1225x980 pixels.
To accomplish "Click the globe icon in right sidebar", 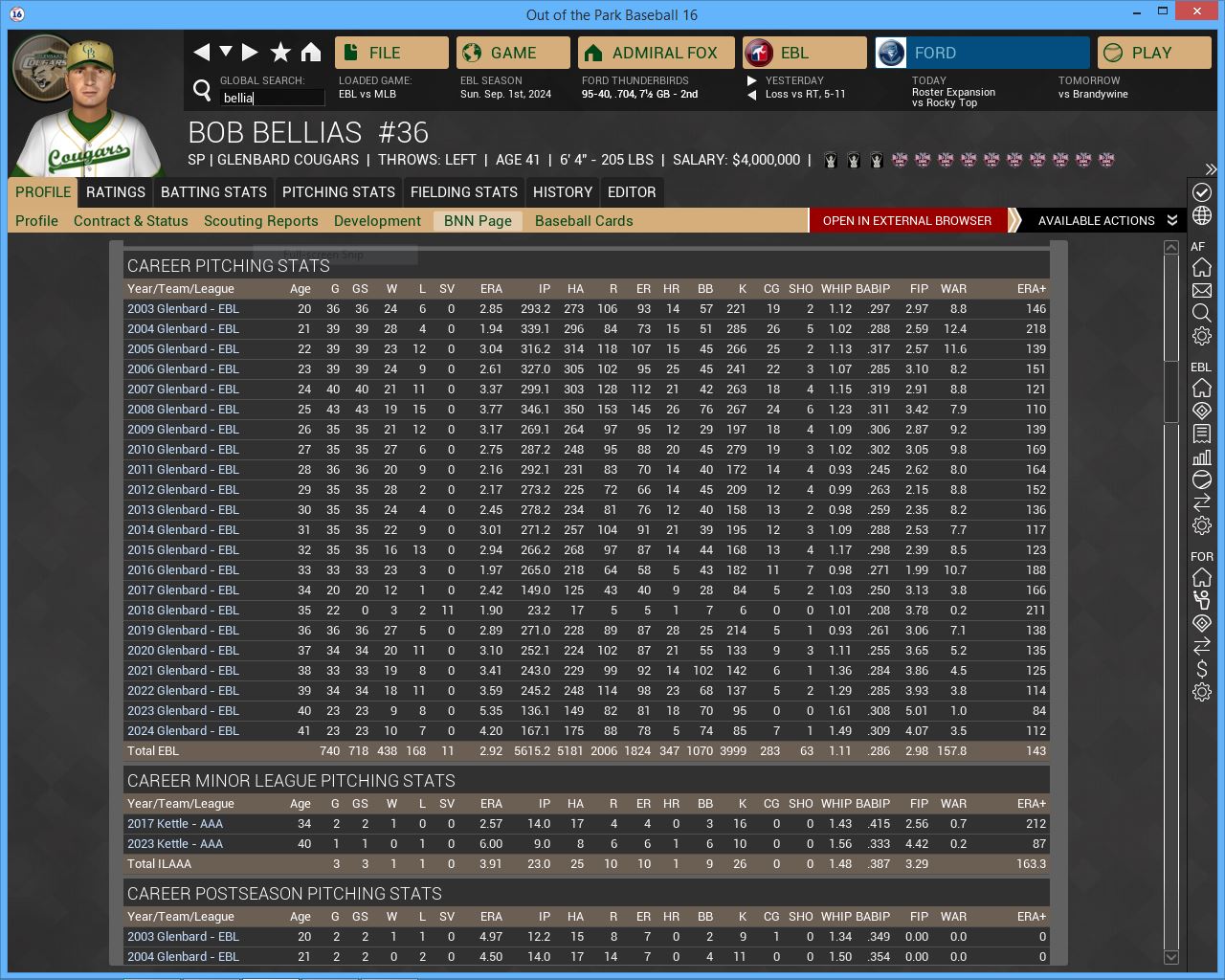I will (1202, 216).
